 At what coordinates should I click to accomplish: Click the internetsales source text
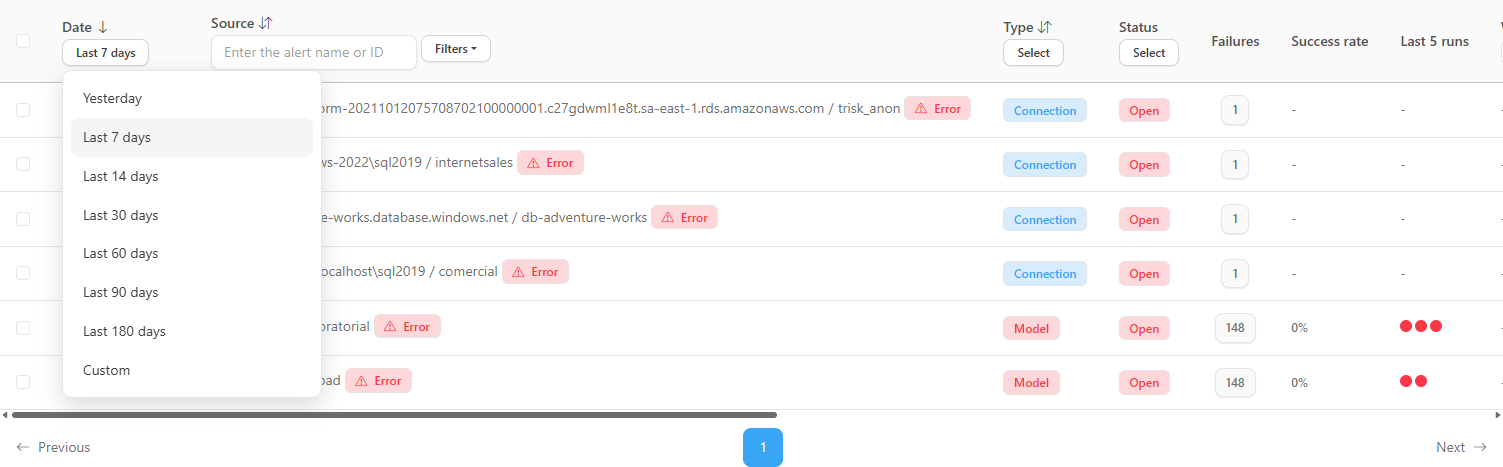pos(417,163)
